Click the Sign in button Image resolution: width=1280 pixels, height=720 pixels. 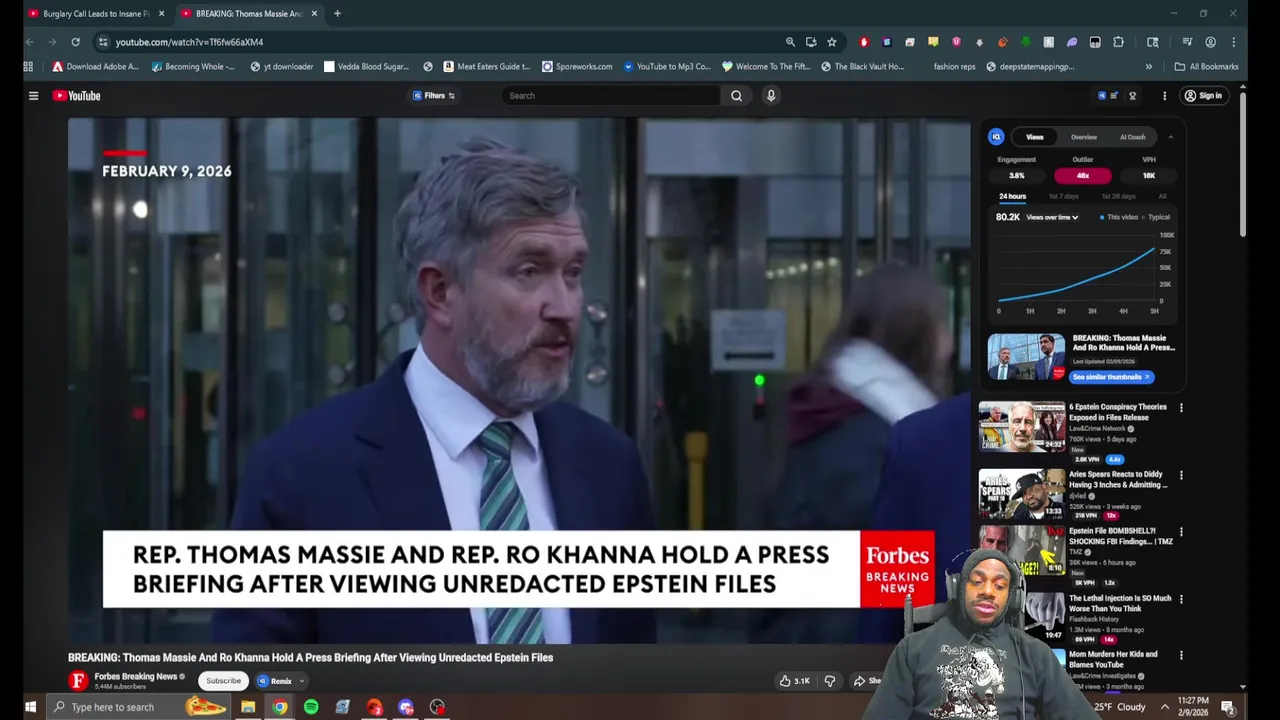(1203, 96)
